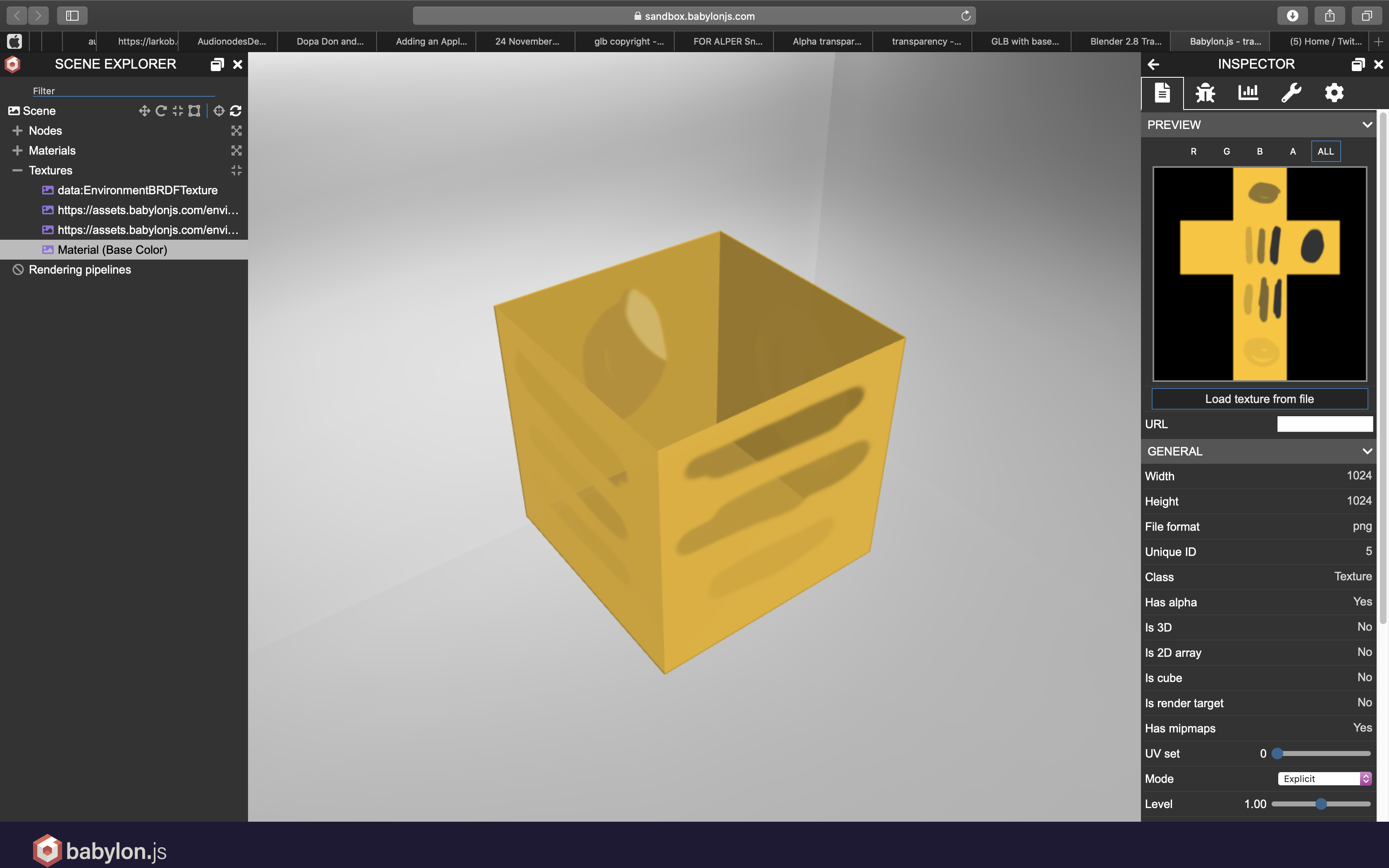The image size is (1389, 868).
Task: Enable the bounding box gizmo
Action: 195,111
